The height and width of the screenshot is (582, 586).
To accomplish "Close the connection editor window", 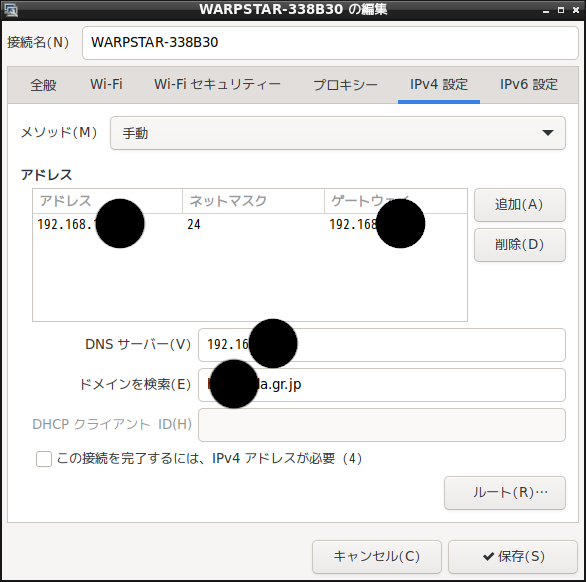I will (x=576, y=10).
